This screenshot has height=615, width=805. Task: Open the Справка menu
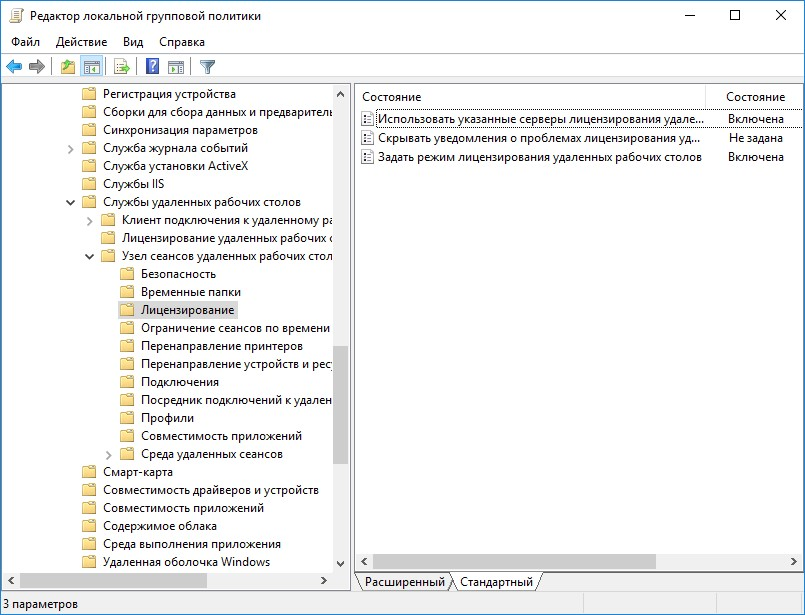point(182,42)
